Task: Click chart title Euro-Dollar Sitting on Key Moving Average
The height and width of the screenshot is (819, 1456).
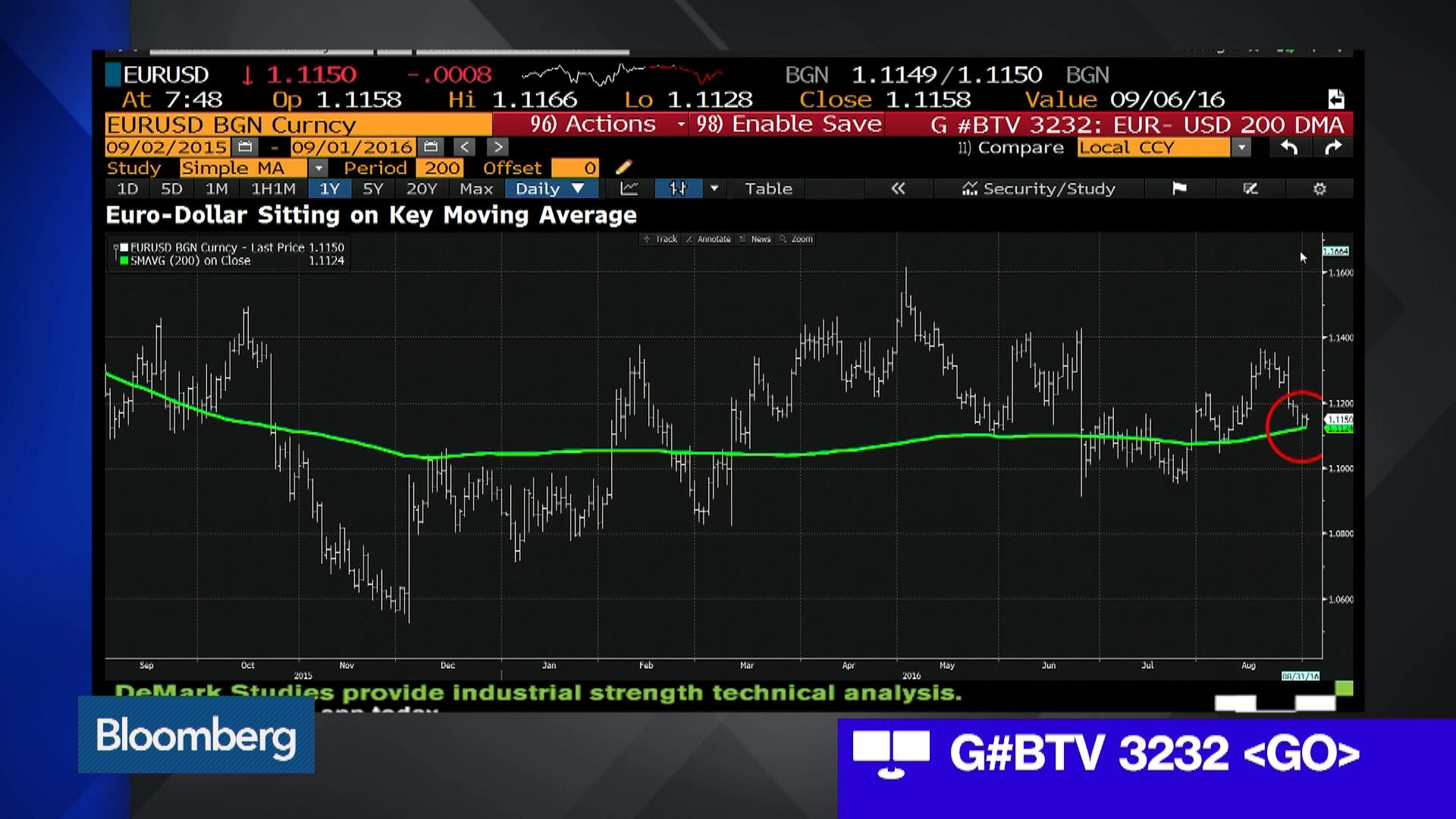Action: [372, 215]
